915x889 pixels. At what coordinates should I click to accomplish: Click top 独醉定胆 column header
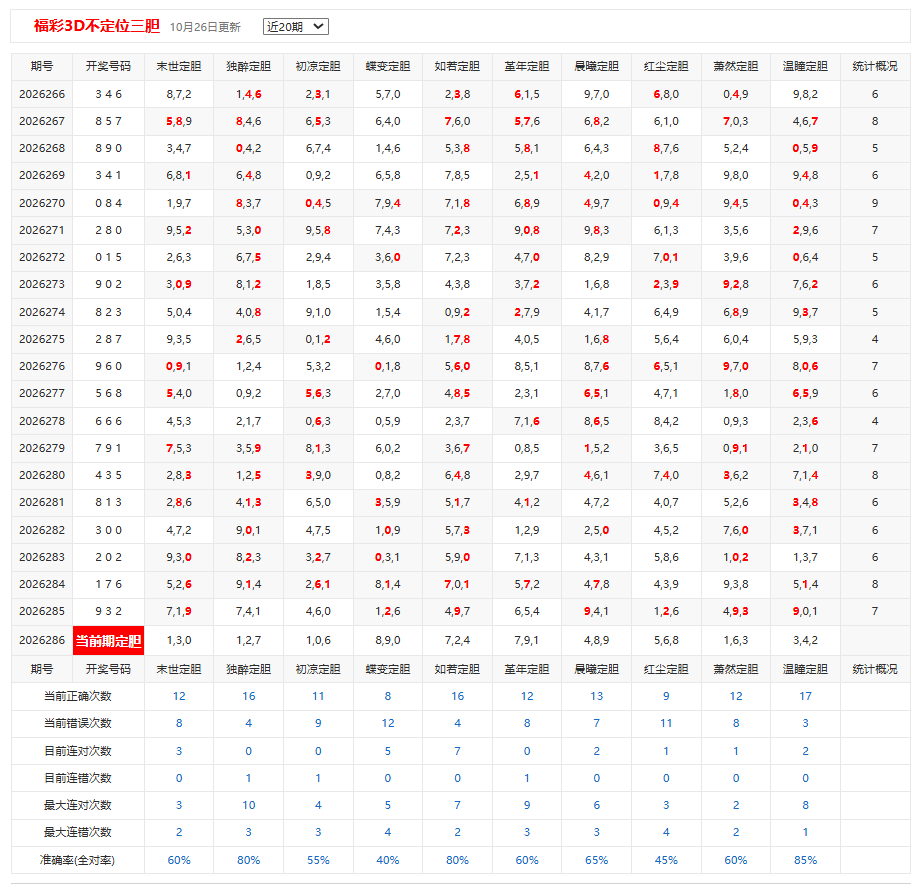249,67
